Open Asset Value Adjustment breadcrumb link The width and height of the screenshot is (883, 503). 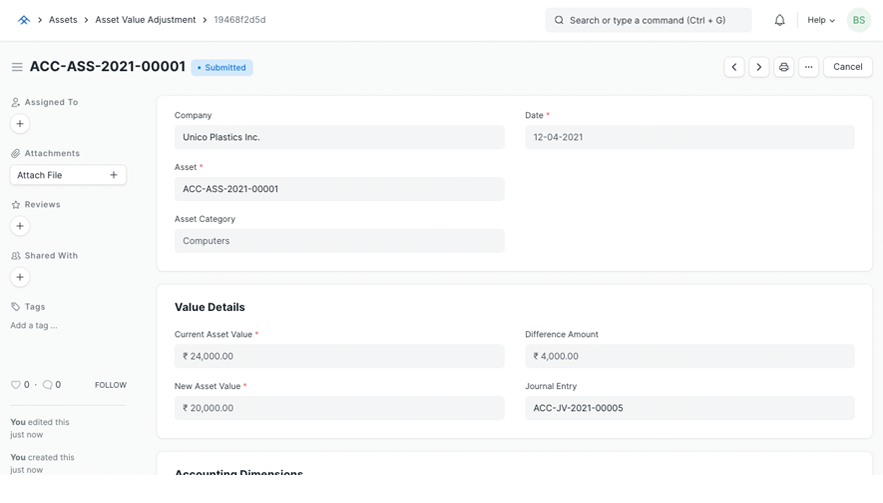[147, 20]
